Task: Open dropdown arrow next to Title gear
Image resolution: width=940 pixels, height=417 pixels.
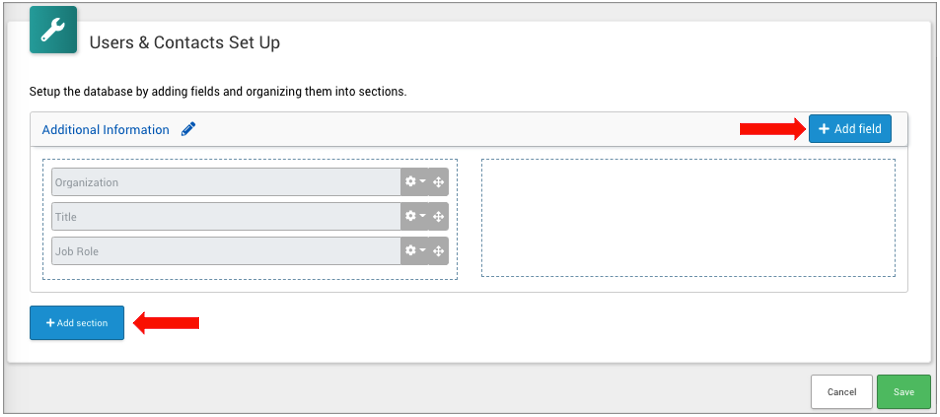Action: click(423, 216)
